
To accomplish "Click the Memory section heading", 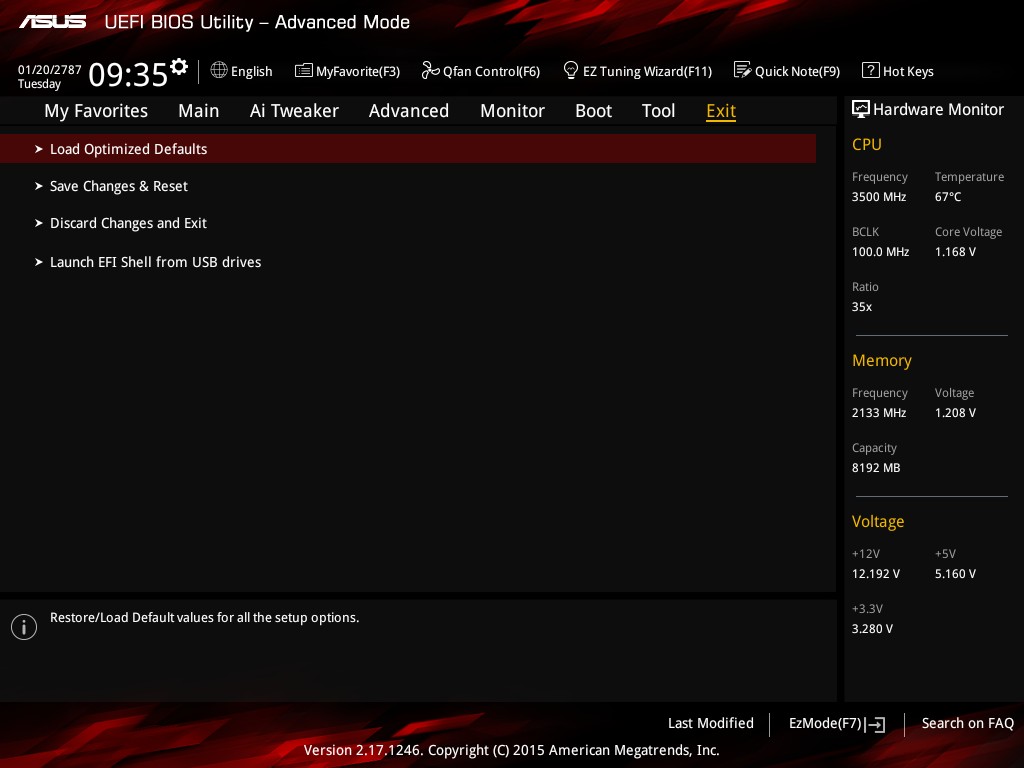I will coord(882,360).
